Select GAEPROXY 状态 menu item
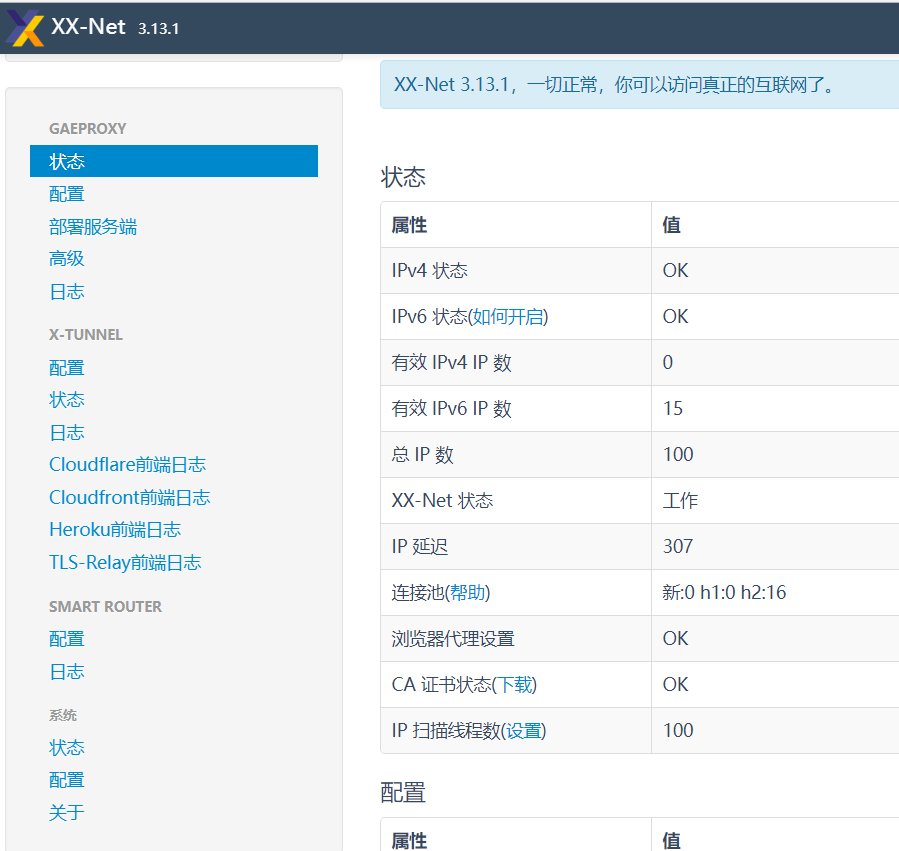Screen dimensions: 899x851 [x=174, y=161]
